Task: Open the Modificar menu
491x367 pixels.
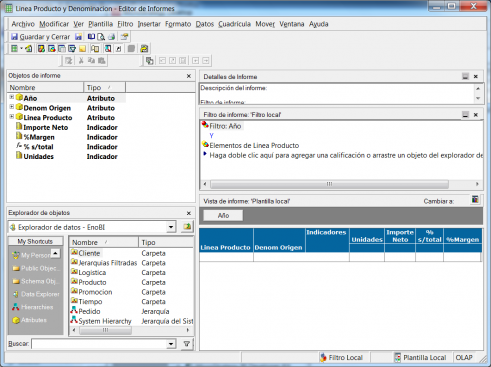Action: coord(54,24)
